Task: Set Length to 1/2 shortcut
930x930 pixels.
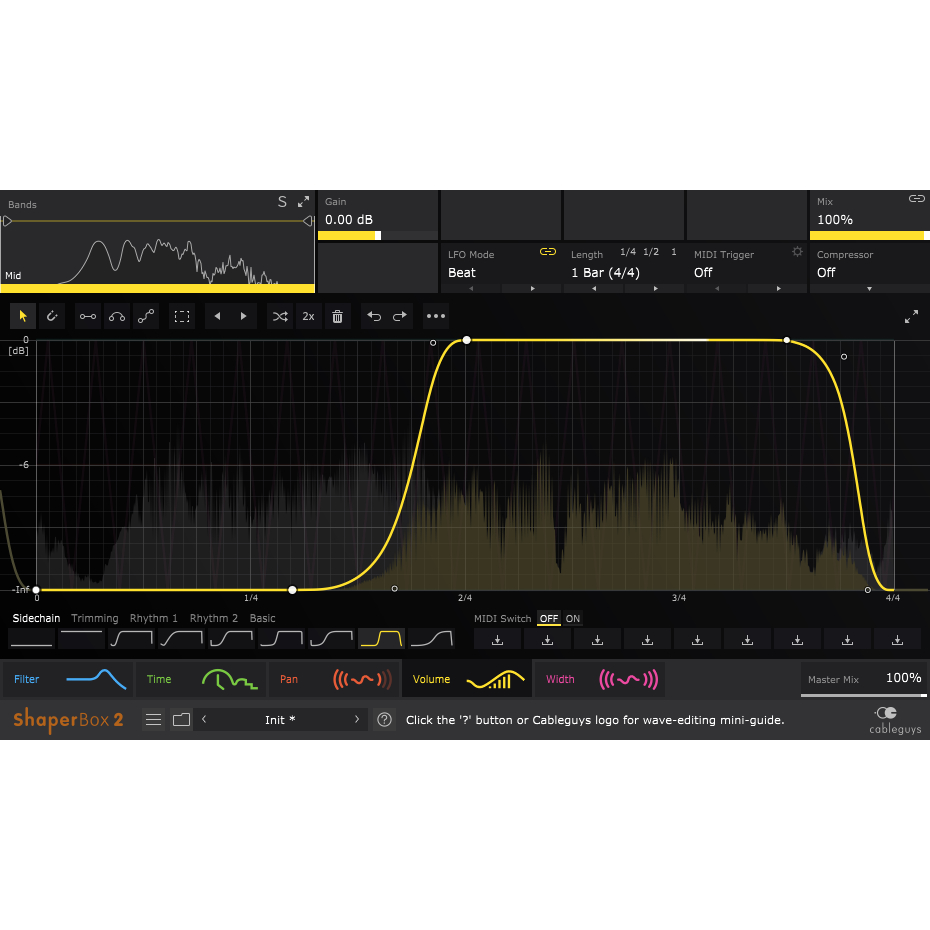Action: pos(651,251)
